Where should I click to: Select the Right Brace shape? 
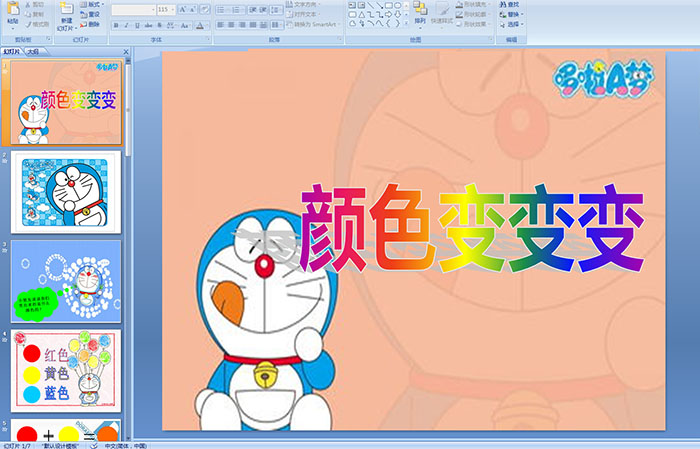397,24
